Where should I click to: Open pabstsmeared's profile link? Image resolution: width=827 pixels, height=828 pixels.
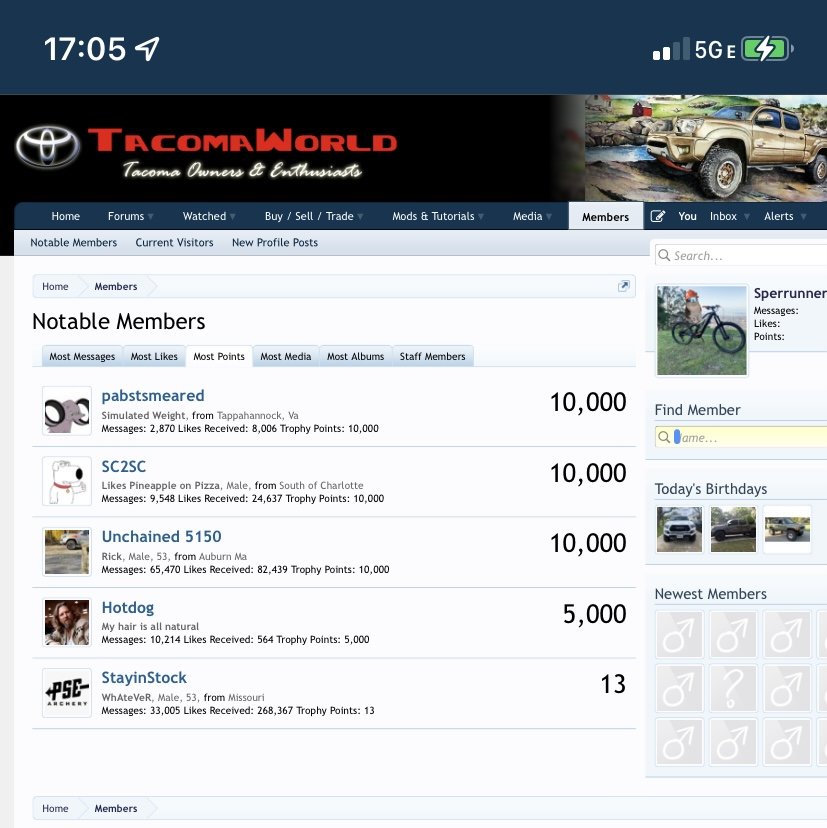[153, 396]
